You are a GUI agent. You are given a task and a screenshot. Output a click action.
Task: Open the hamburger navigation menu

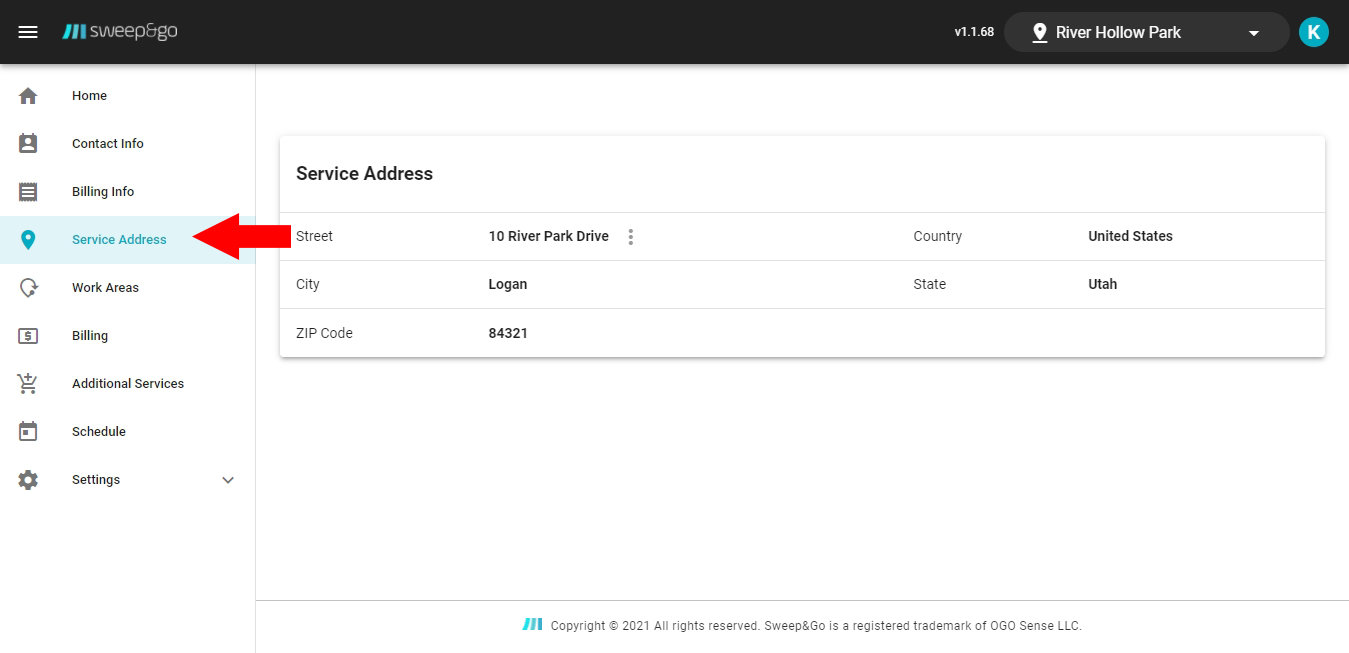coord(27,31)
